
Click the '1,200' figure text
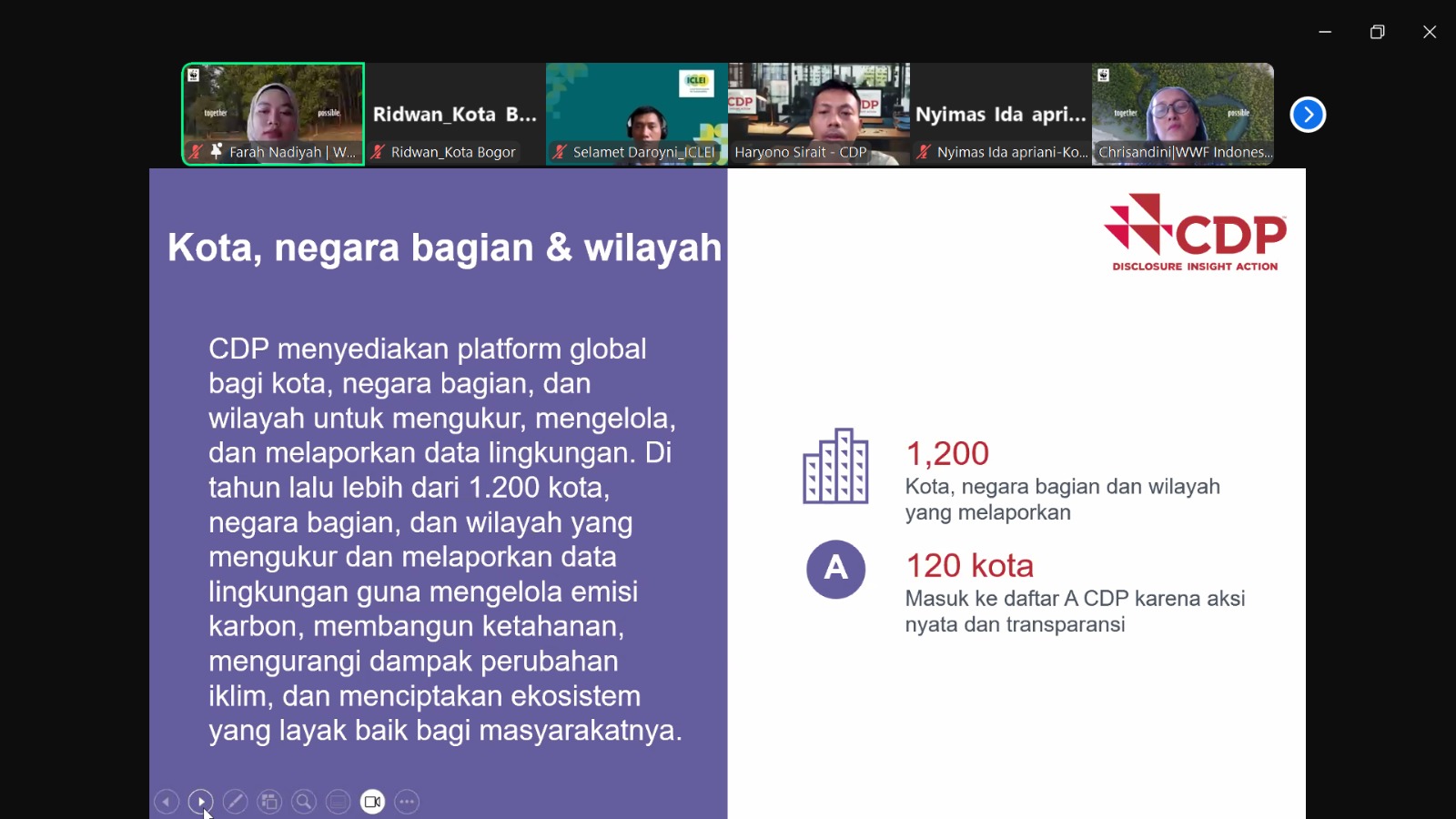coord(947,453)
